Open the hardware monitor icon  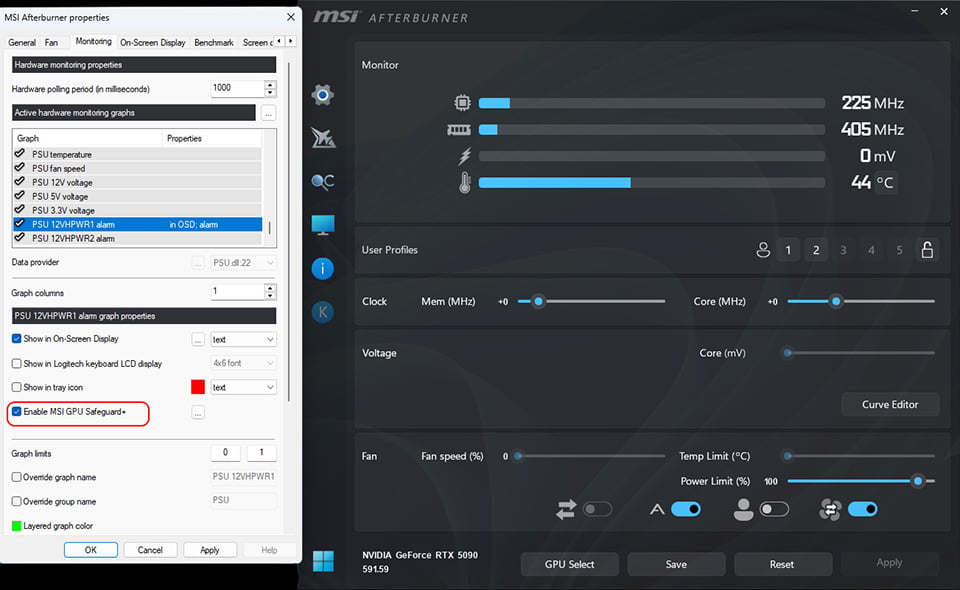[322, 224]
